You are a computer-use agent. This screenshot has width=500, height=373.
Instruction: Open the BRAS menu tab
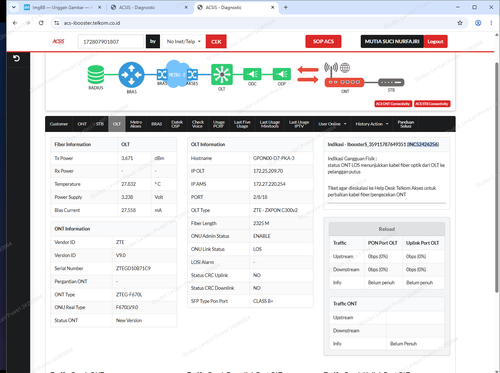click(157, 124)
